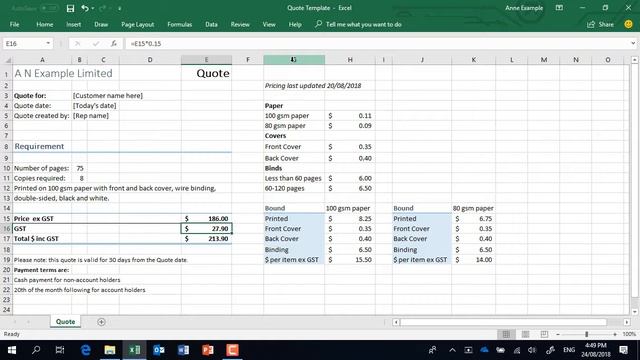Open the Ribbon Display Options icon
The image size is (640, 360).
tap(559, 8)
